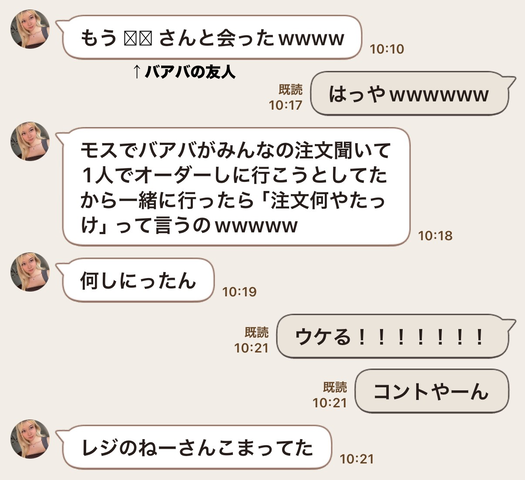Viewport: 525px width, 480px height.
Task: Click the 既読 label beside コントやーん bubble
Action: click(335, 387)
